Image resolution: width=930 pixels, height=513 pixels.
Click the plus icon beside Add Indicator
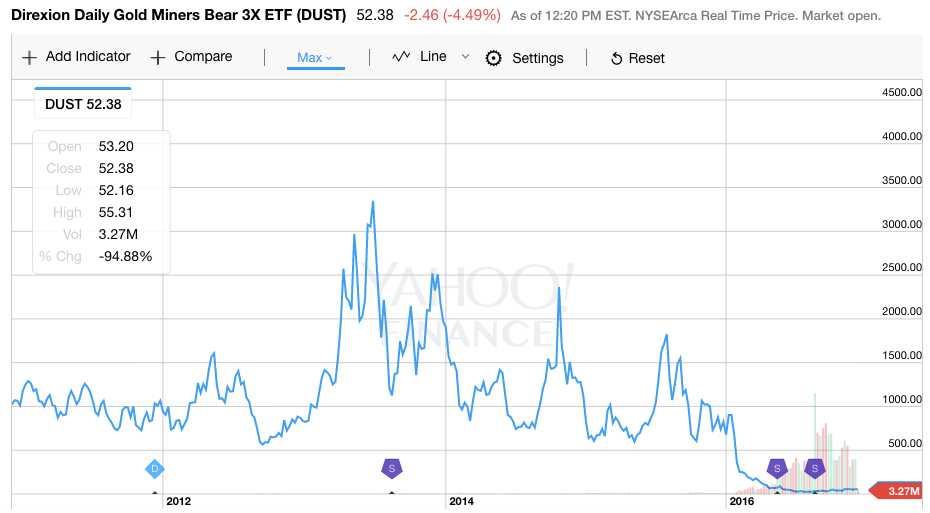pyautogui.click(x=29, y=58)
